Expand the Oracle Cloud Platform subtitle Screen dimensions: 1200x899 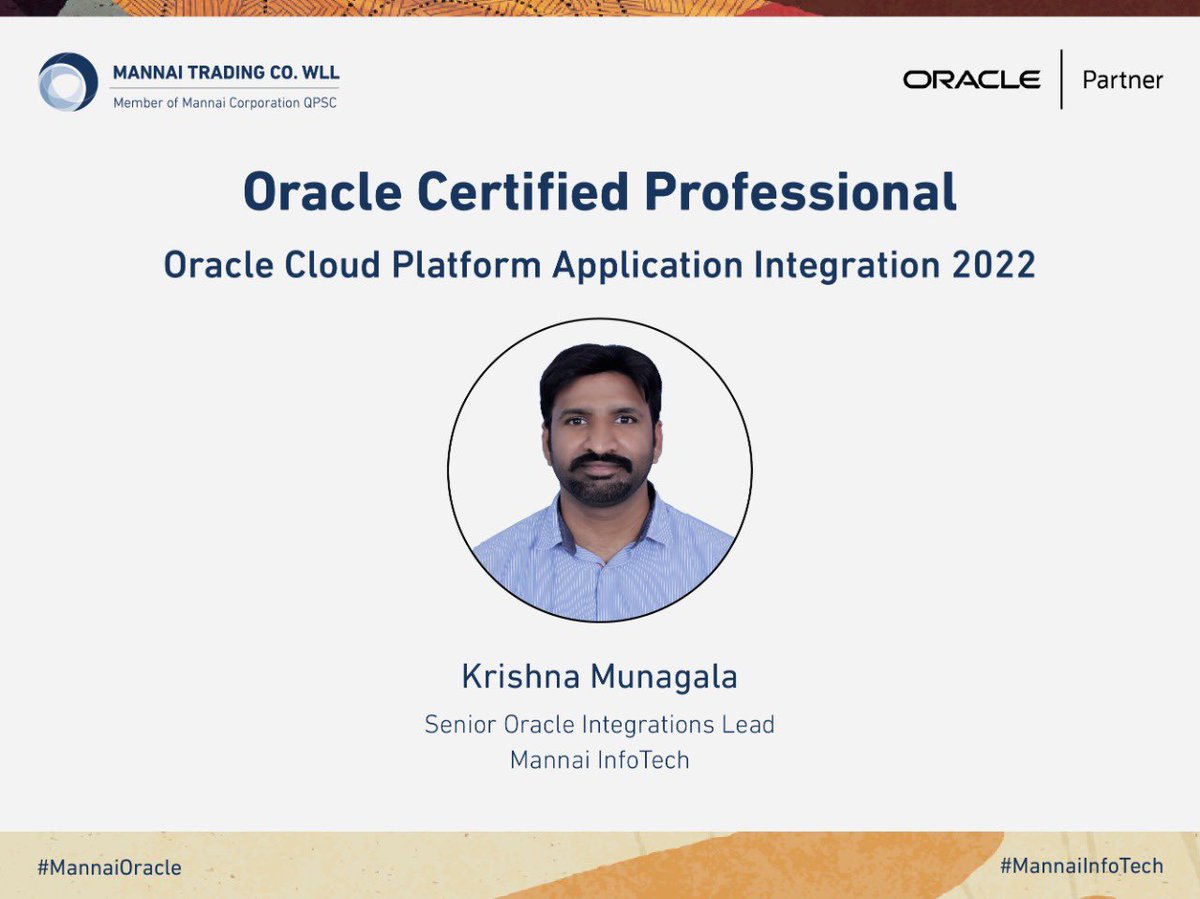point(600,264)
